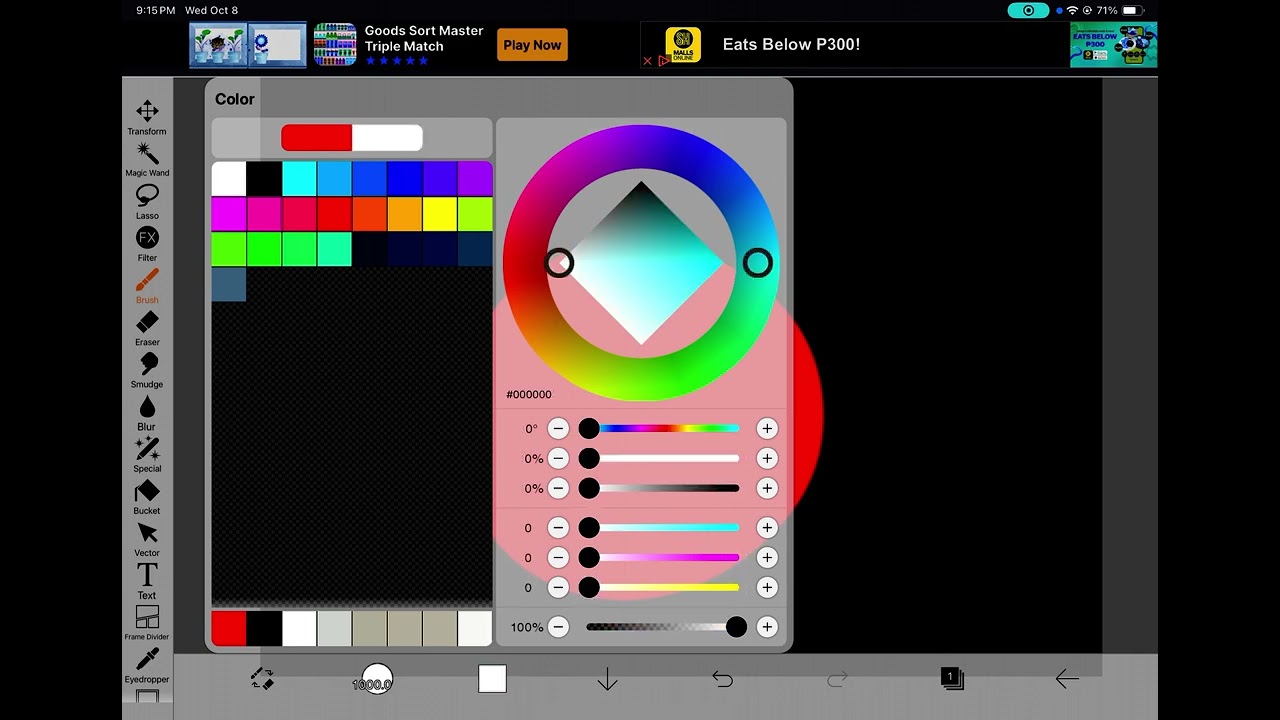1280x720 pixels.
Task: Tap the white color square in bottom bar
Action: coord(492,679)
